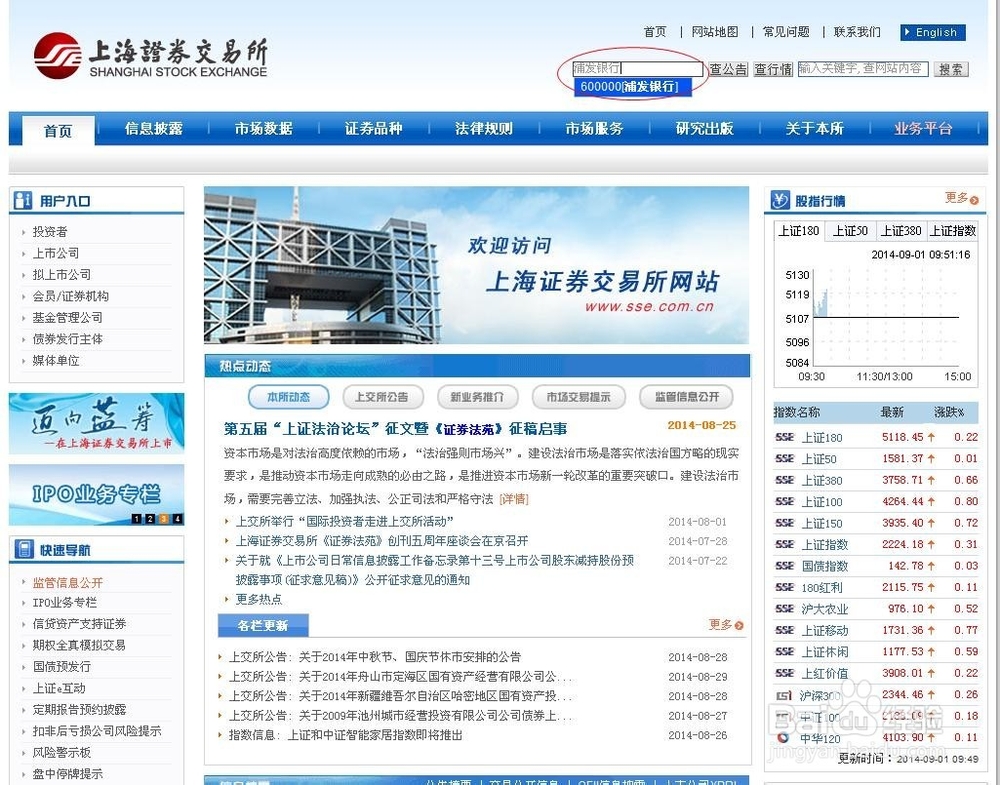Click the welcome banner www.sse.com.cn image

click(476, 265)
